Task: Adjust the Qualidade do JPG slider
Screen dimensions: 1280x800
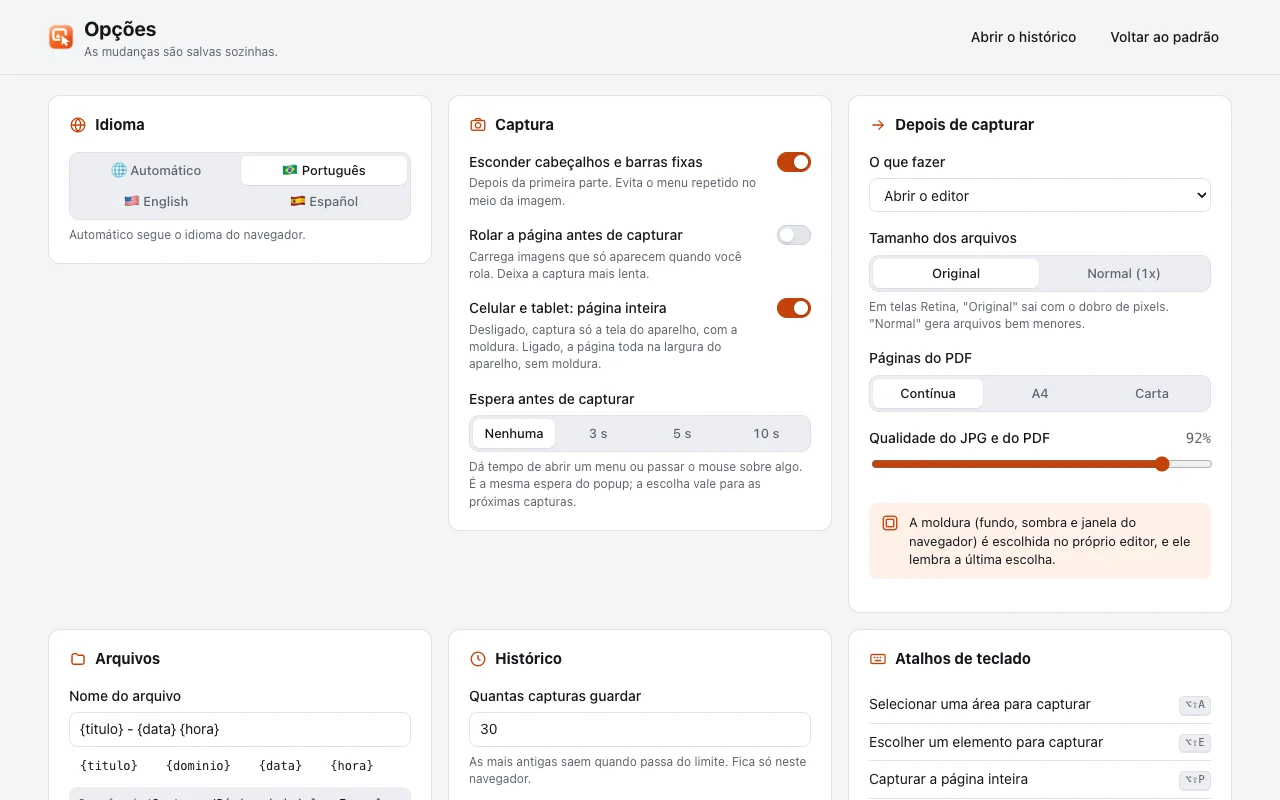Action: coord(1041,464)
